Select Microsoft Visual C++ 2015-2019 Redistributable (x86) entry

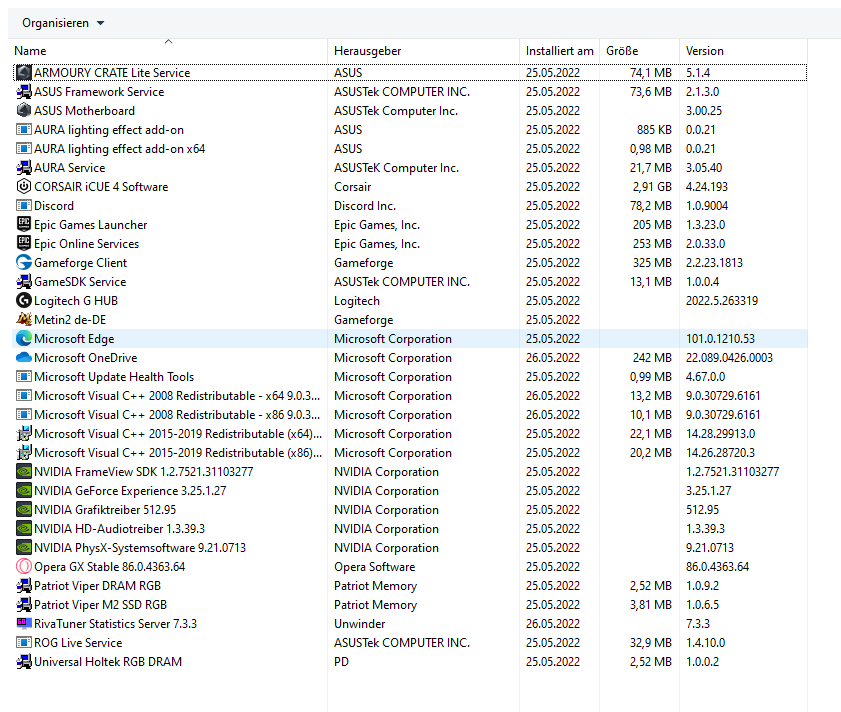(x=410, y=453)
